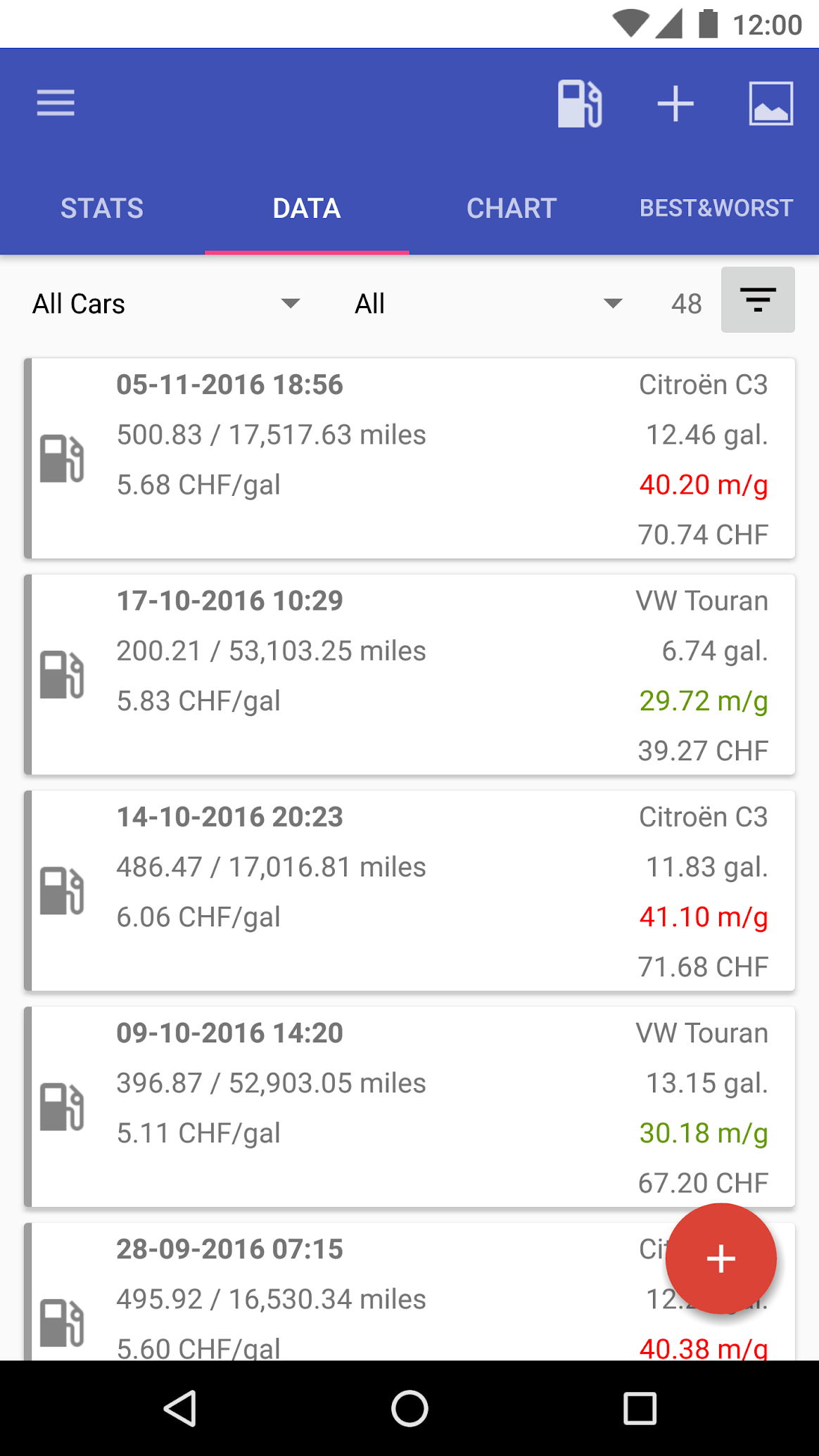Open the 28-09-2016 07:15 fill-up entry
This screenshot has width=819, height=1456.
(x=352, y=1294)
